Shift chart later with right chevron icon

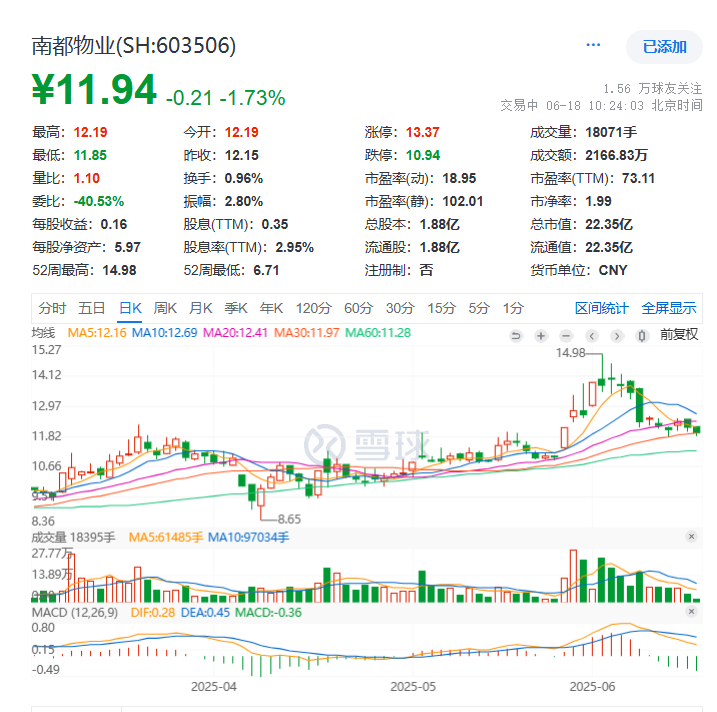(617, 336)
